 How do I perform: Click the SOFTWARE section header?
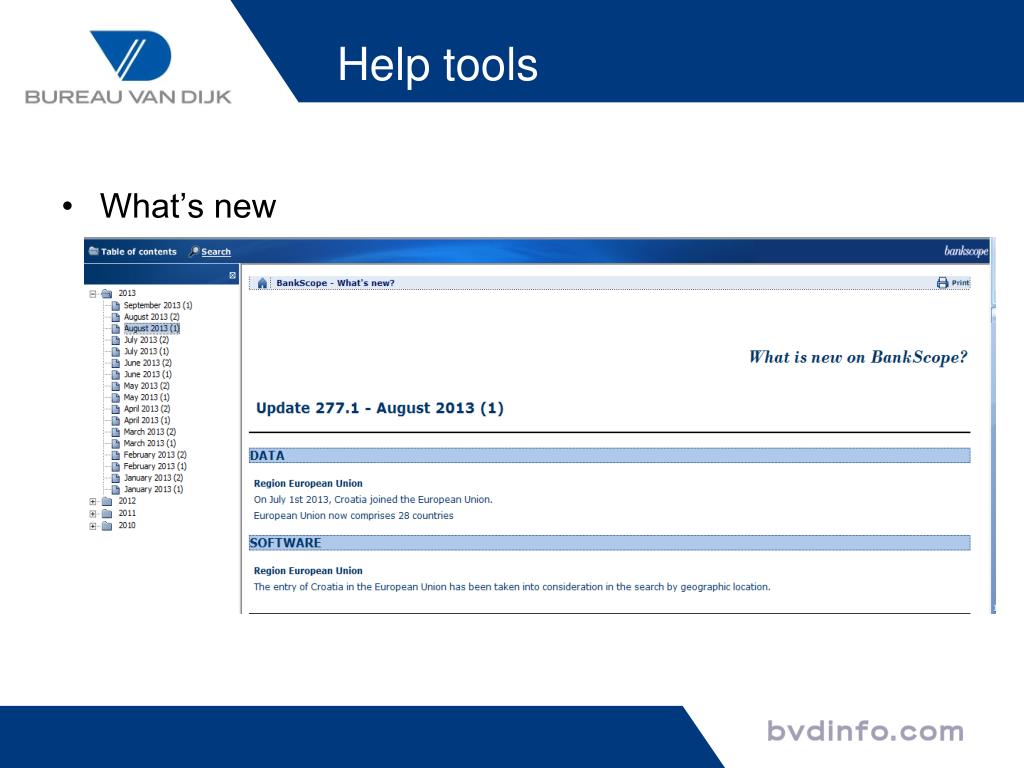point(609,543)
